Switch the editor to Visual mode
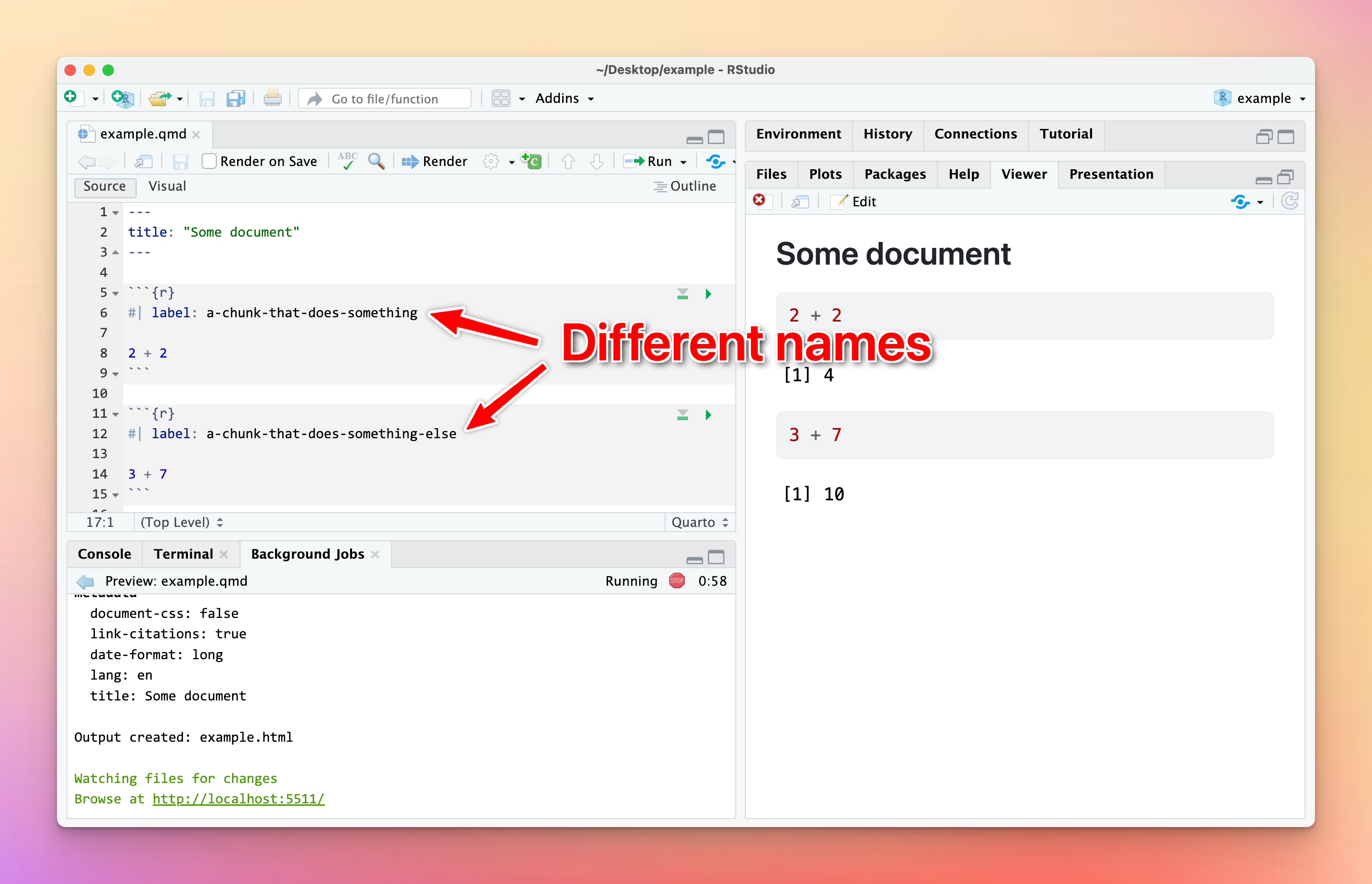This screenshot has height=884, width=1372. click(x=167, y=186)
